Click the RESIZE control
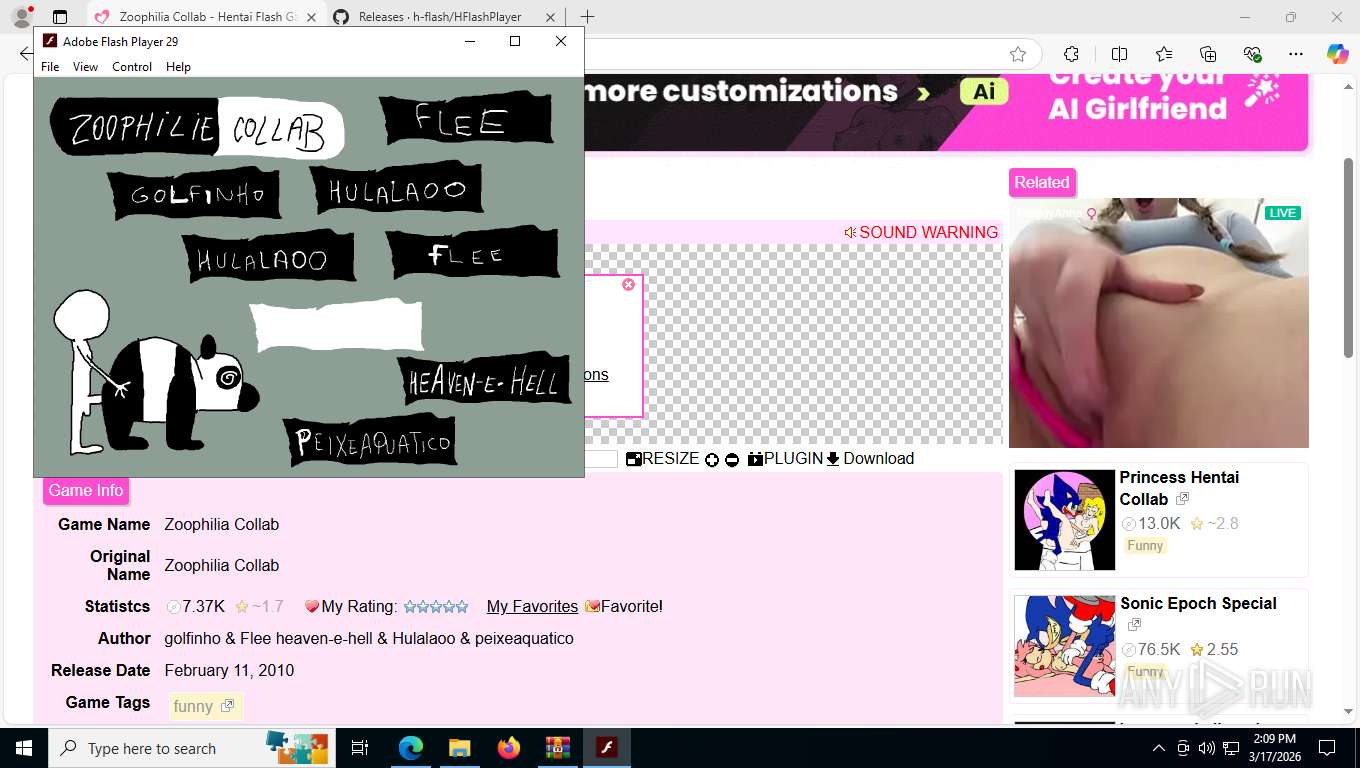 663,459
